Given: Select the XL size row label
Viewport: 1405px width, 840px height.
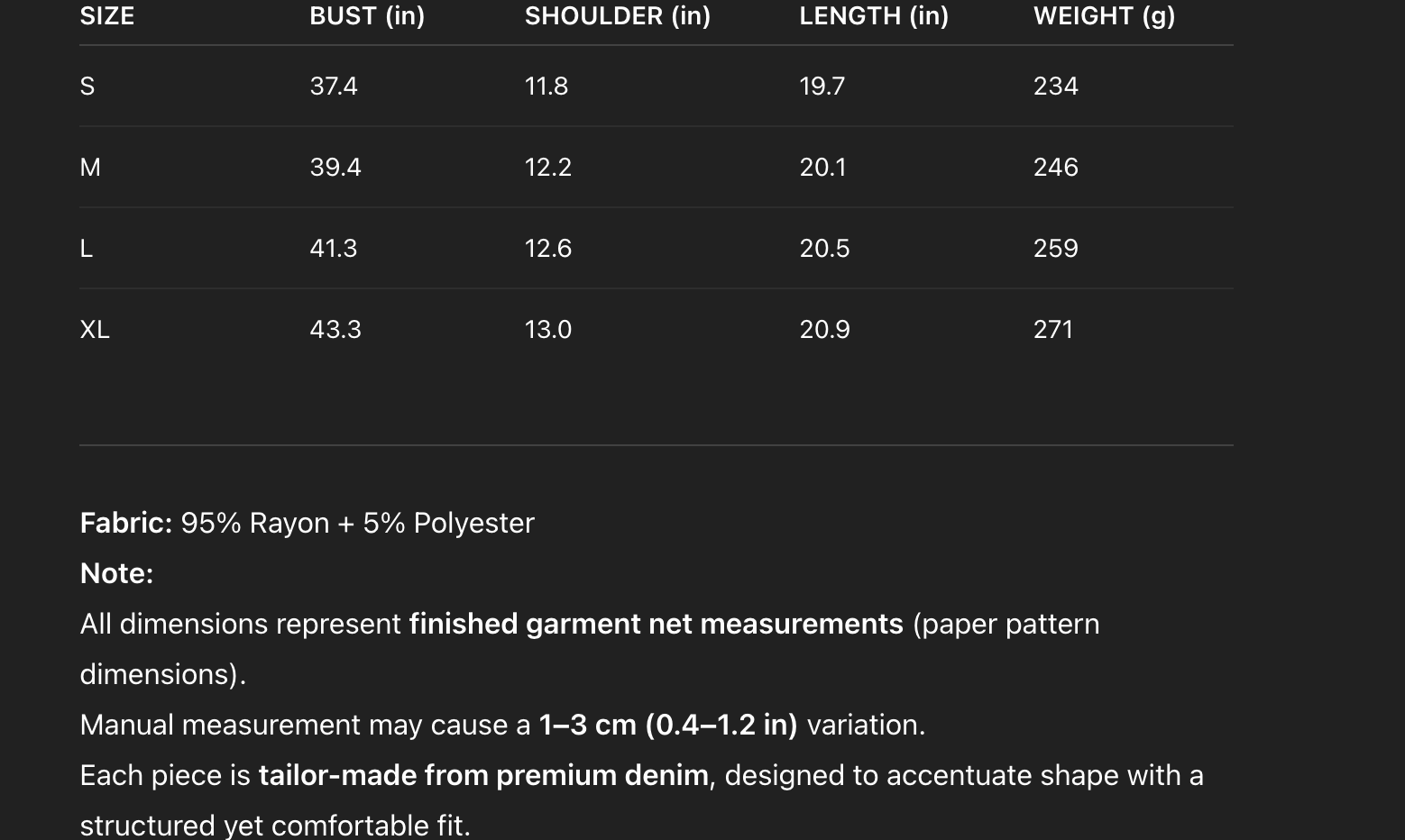Looking at the screenshot, I should tap(95, 330).
